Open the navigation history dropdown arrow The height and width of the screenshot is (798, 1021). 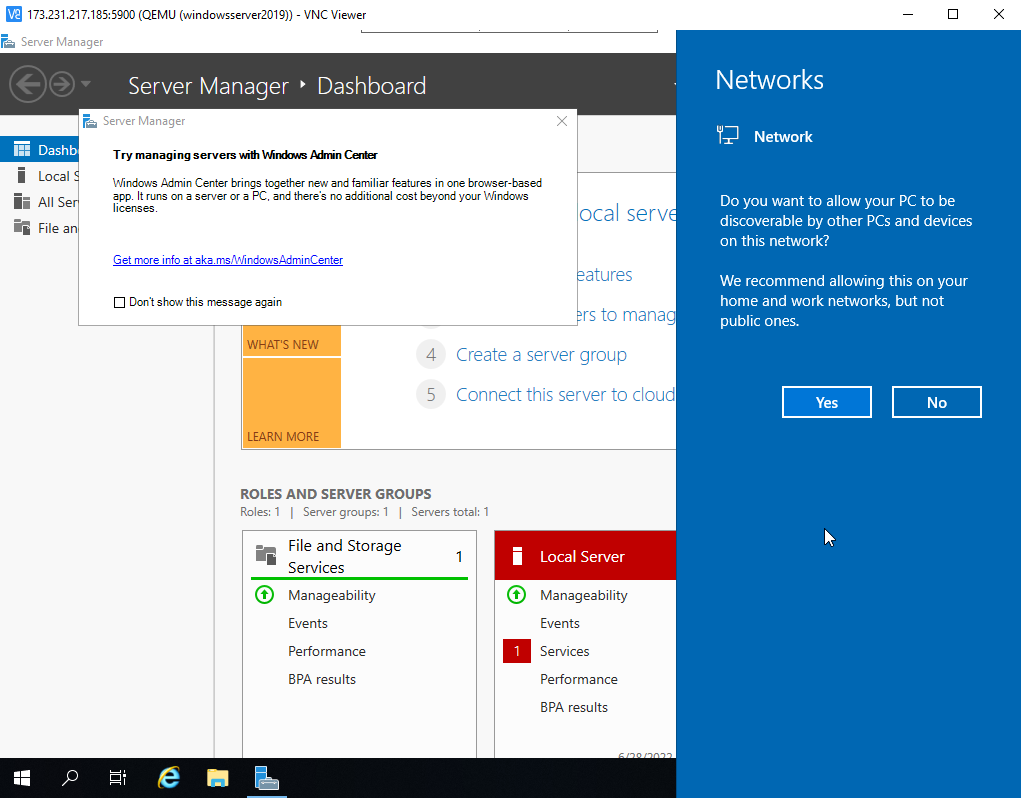(x=86, y=84)
